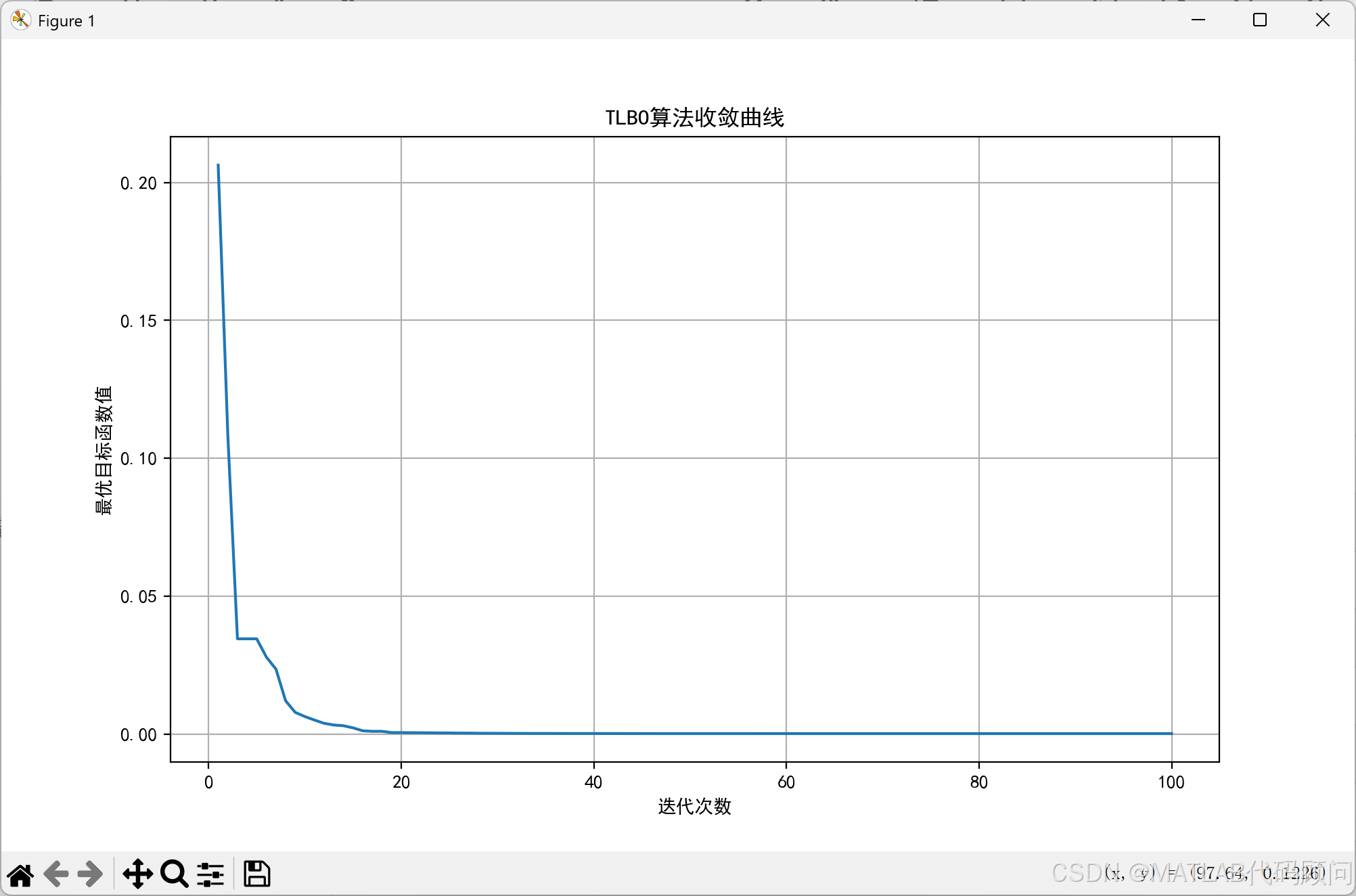The image size is (1356, 896).
Task: Go forward to the next view
Action: (x=90, y=874)
